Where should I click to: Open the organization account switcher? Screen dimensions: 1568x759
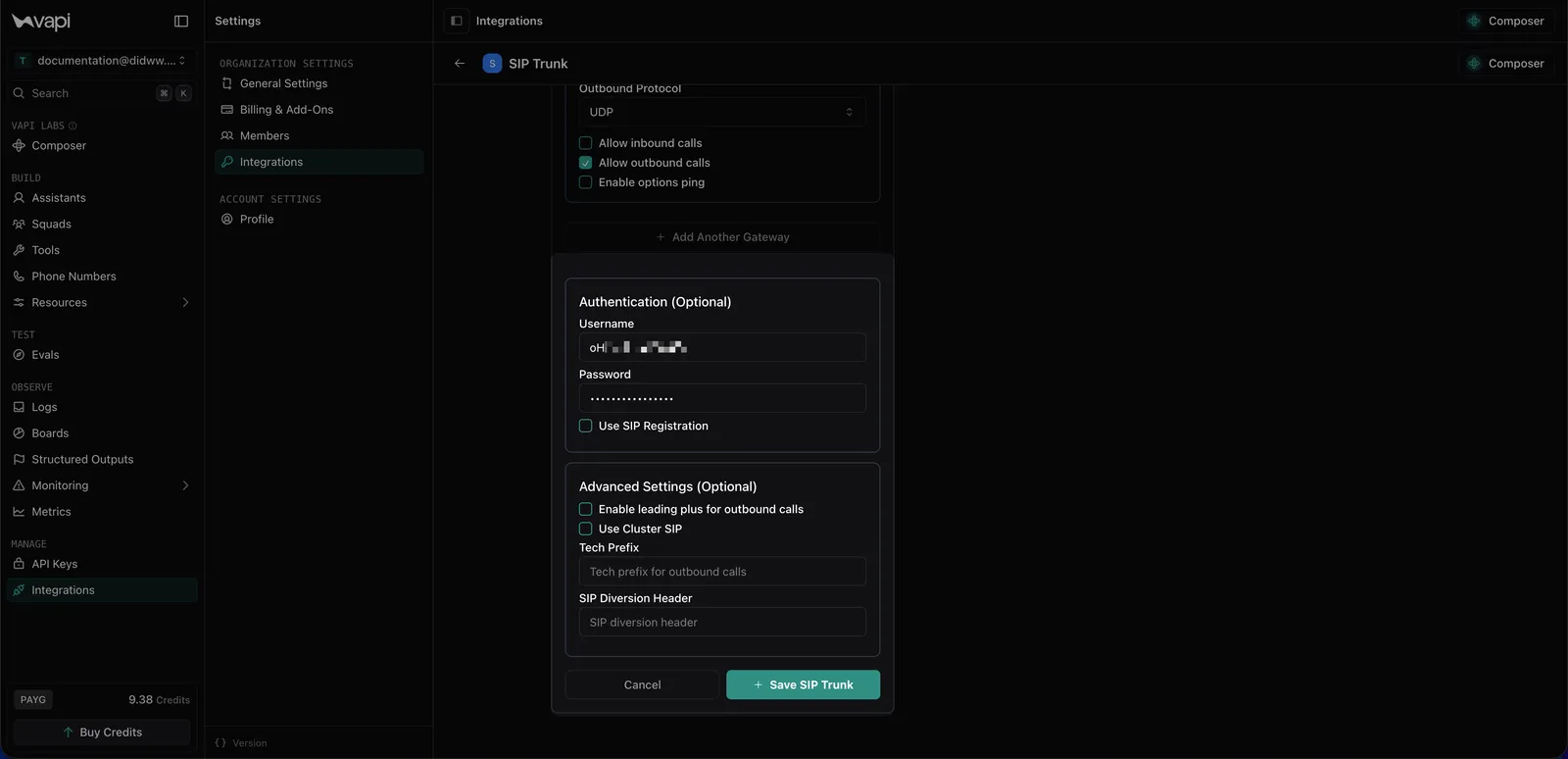(102, 61)
